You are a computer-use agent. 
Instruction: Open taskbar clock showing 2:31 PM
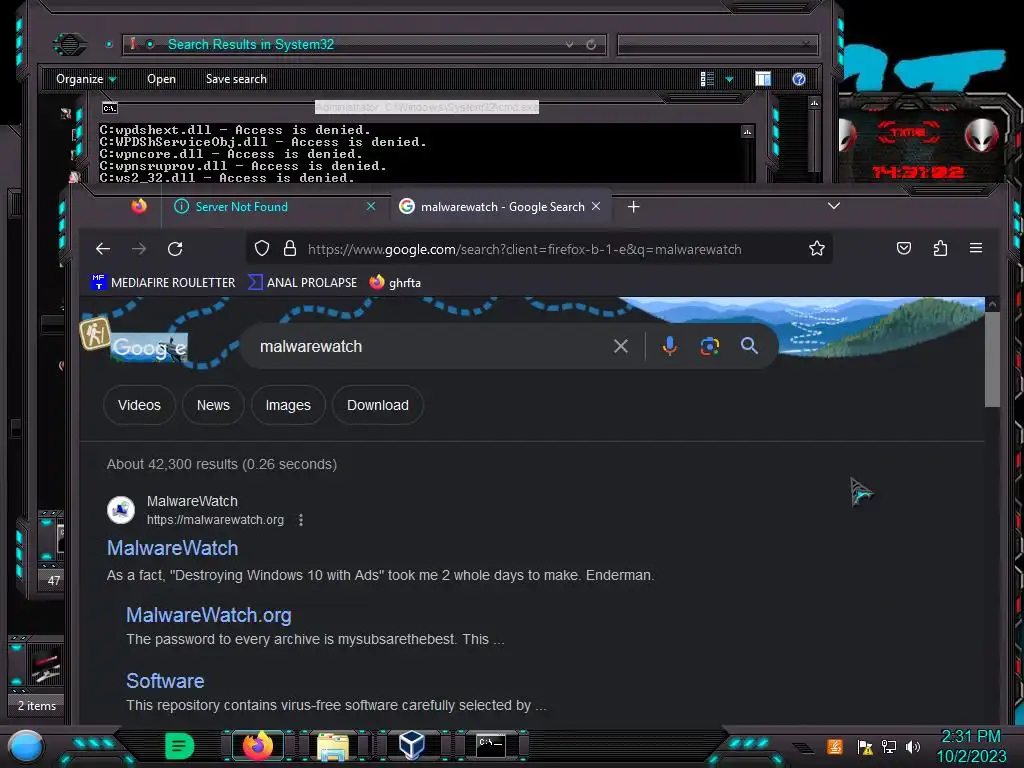(x=971, y=746)
